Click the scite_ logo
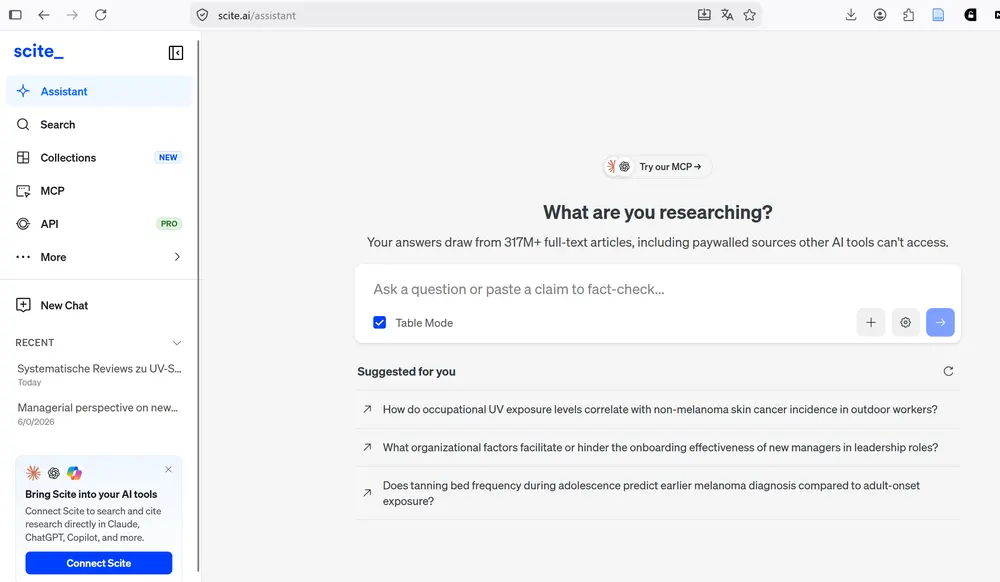 tap(39, 52)
